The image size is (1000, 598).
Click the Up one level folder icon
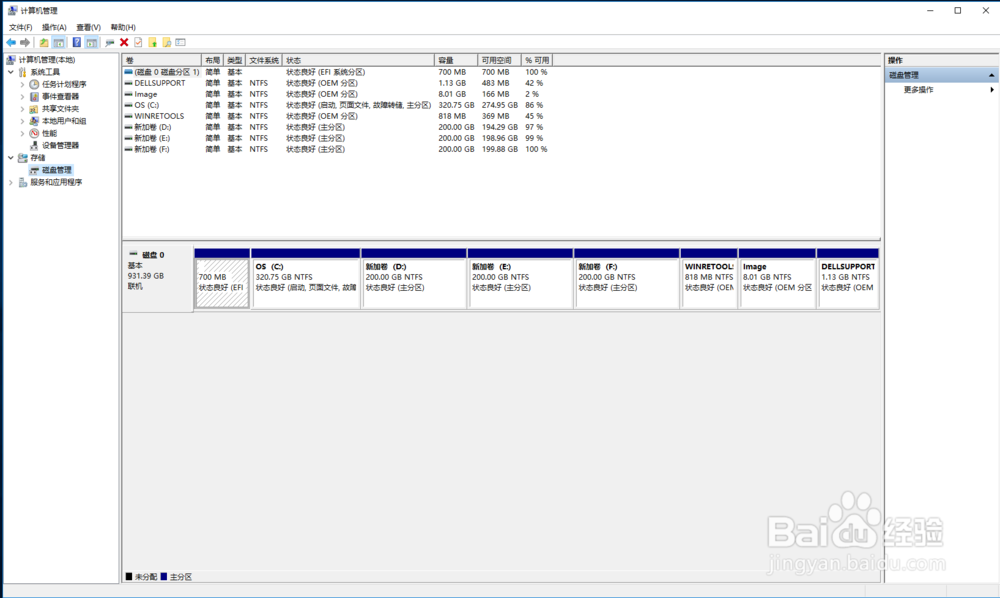coord(43,43)
